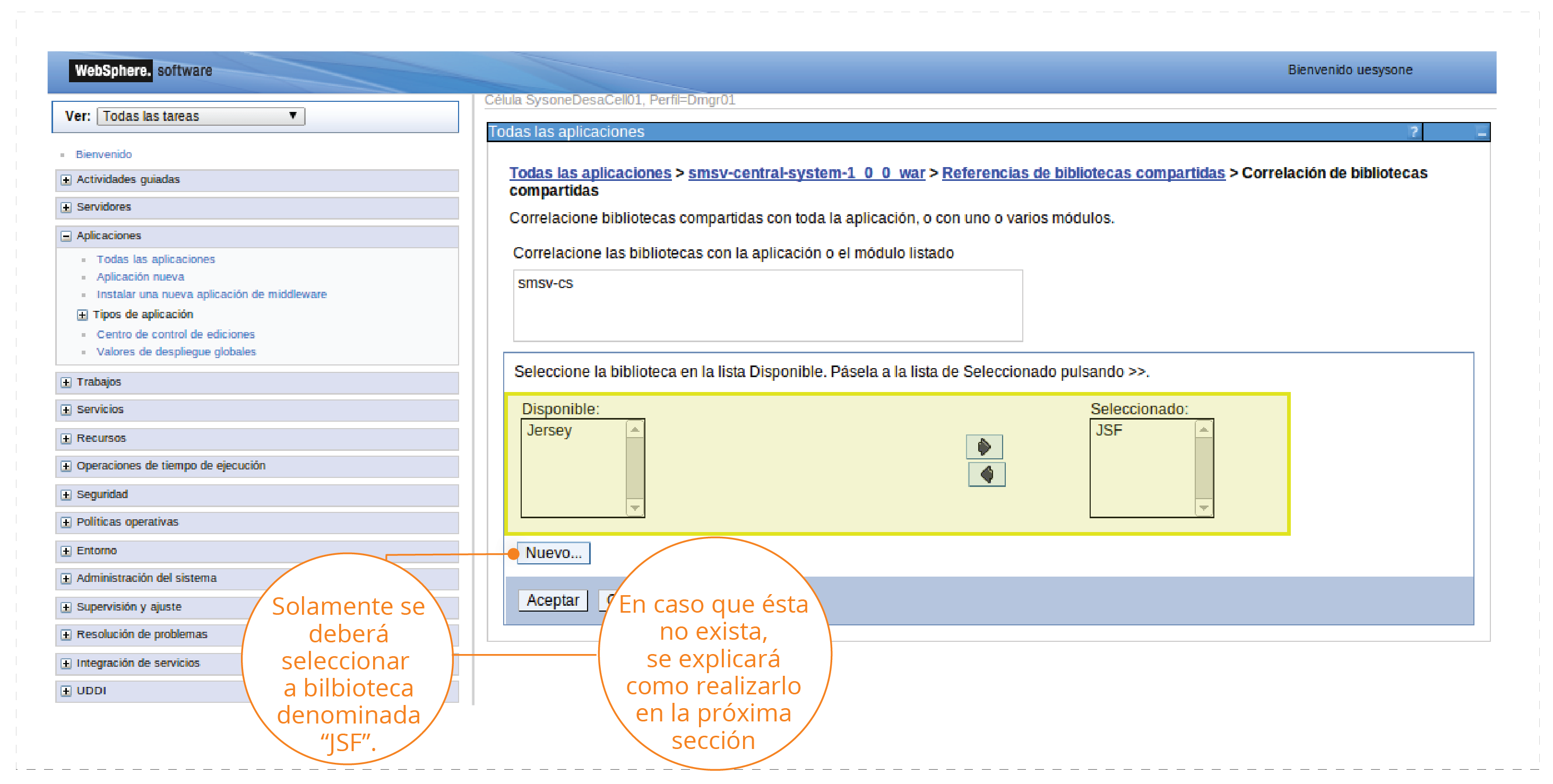
Task: Collapse the Aplicaciones section
Action: [66, 236]
